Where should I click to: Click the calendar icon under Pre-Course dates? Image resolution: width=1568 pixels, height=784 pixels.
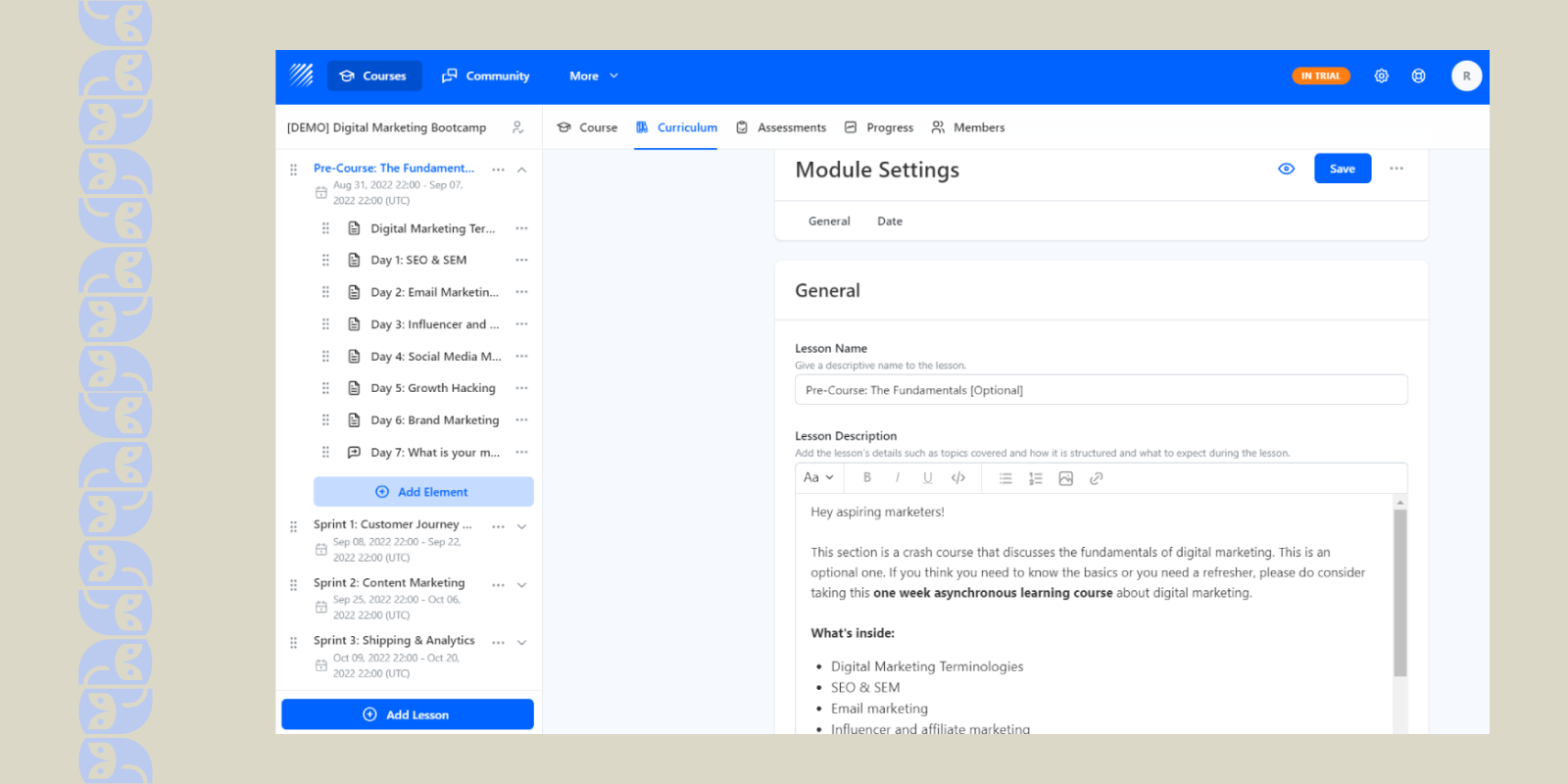(x=320, y=193)
